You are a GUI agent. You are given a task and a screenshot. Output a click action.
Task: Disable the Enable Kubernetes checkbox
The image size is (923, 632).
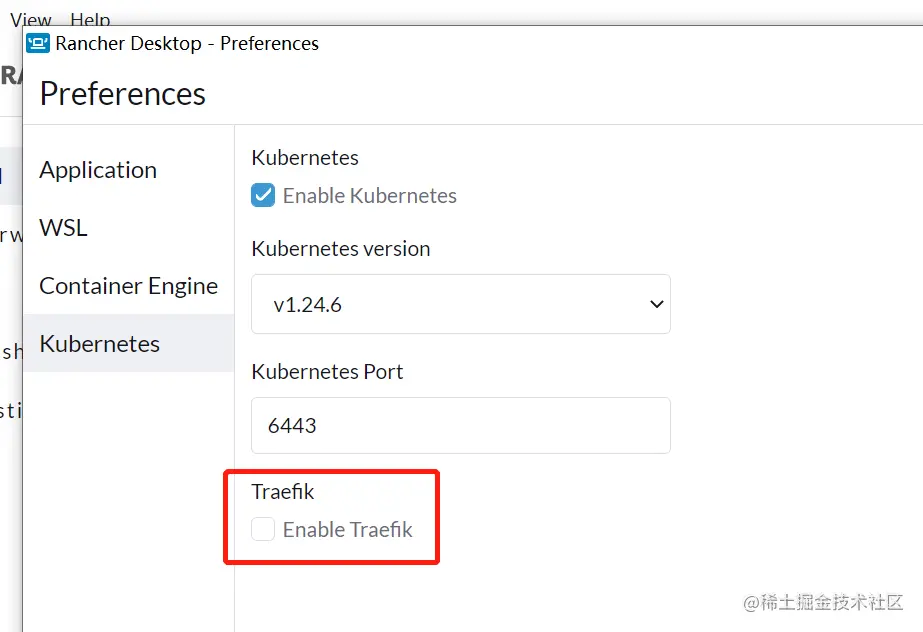(262, 195)
